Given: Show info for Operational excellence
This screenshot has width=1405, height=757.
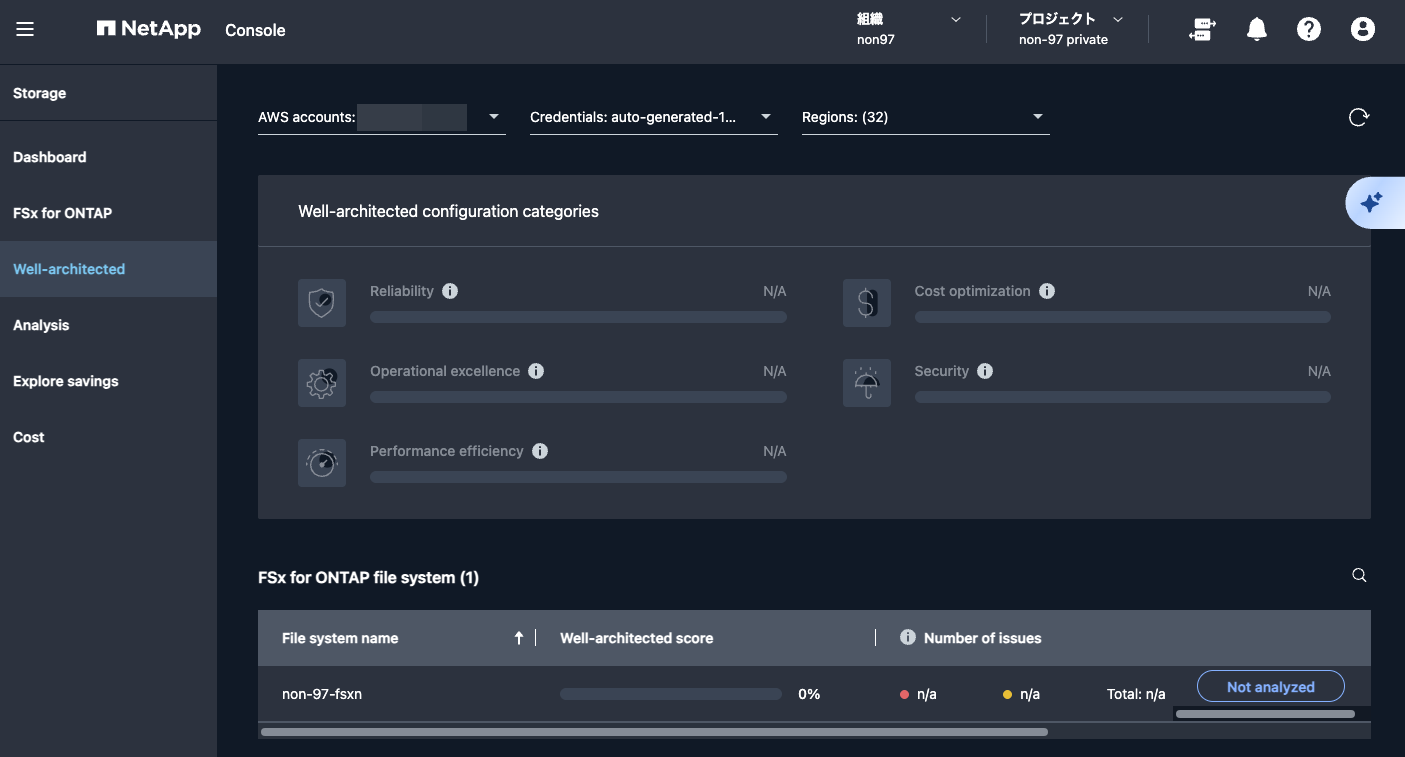Looking at the screenshot, I should pyautogui.click(x=536, y=371).
